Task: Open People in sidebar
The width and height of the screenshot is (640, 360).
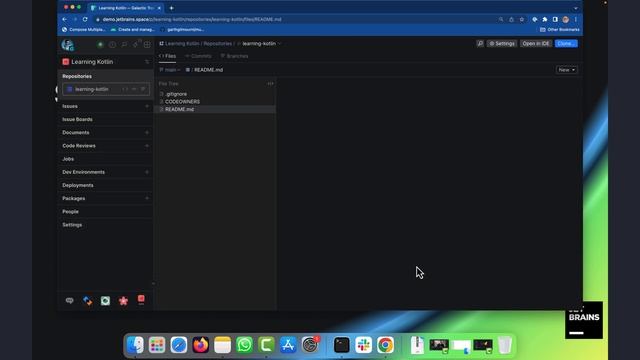Action: 70,211
